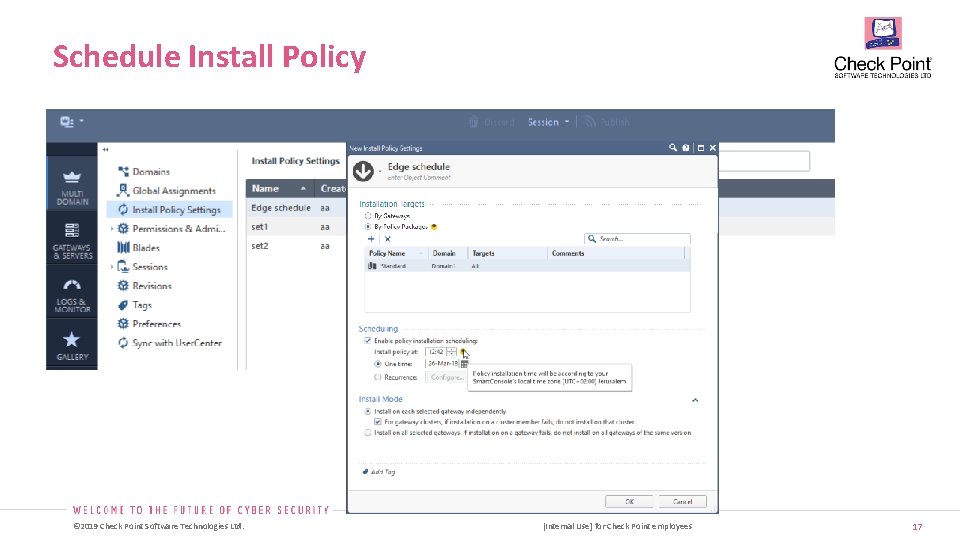Sort by the Policy Name column
Viewport: 960px width, 540px height.
pyautogui.click(x=396, y=253)
